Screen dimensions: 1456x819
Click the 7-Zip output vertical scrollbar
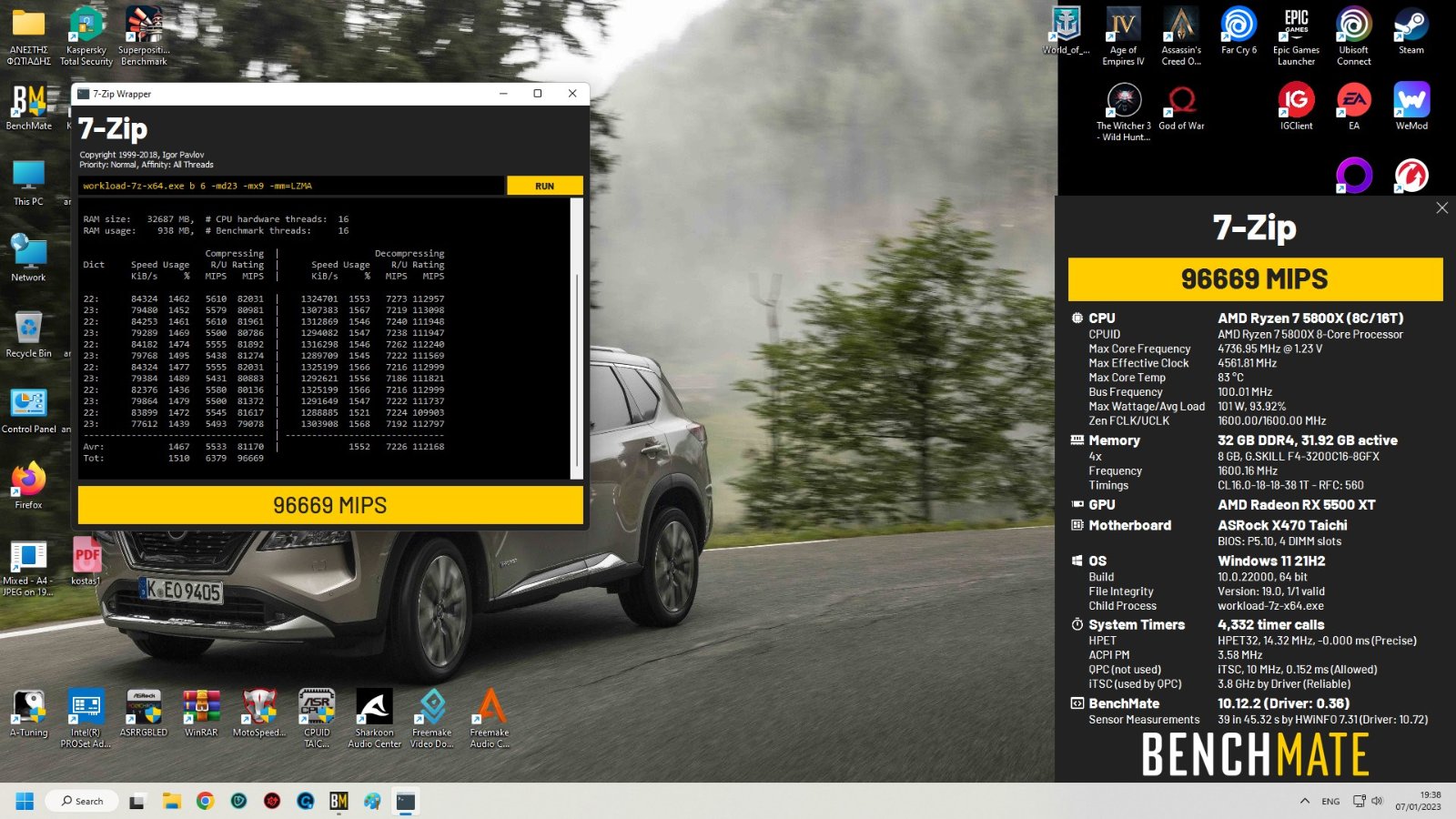(x=575, y=339)
